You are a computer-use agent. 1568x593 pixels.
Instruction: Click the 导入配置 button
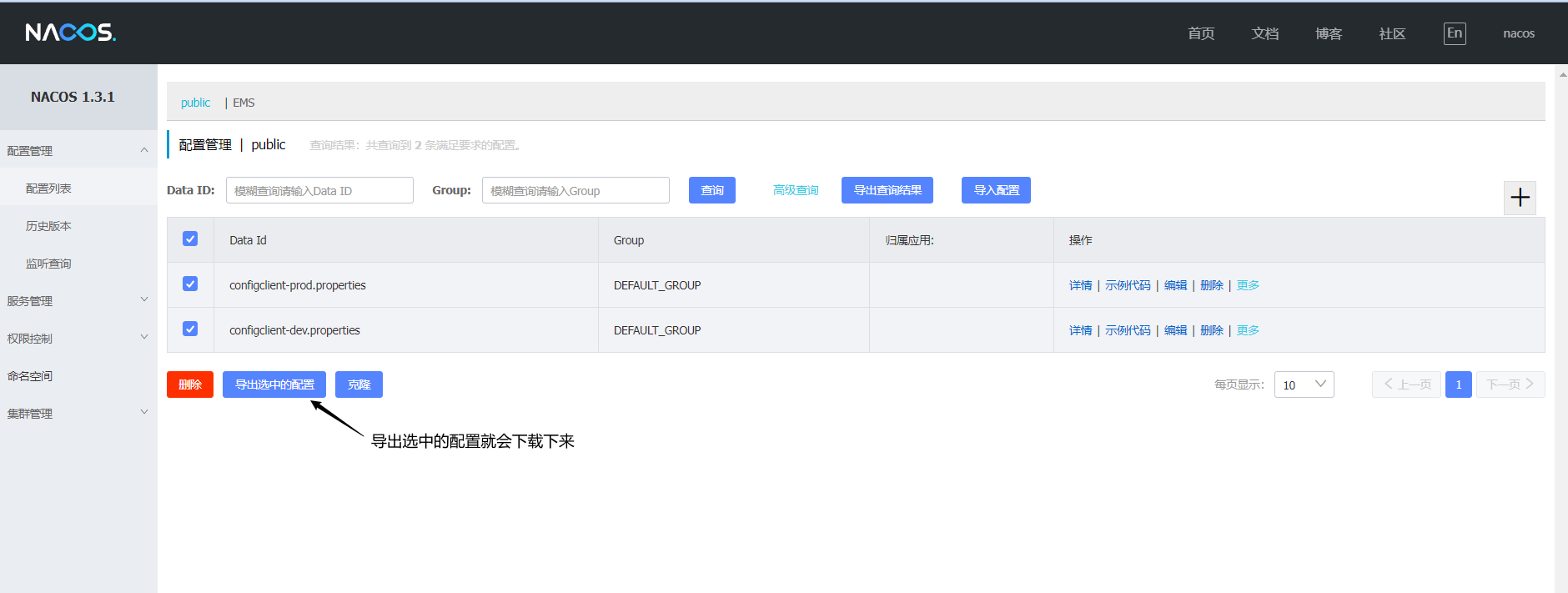click(996, 190)
